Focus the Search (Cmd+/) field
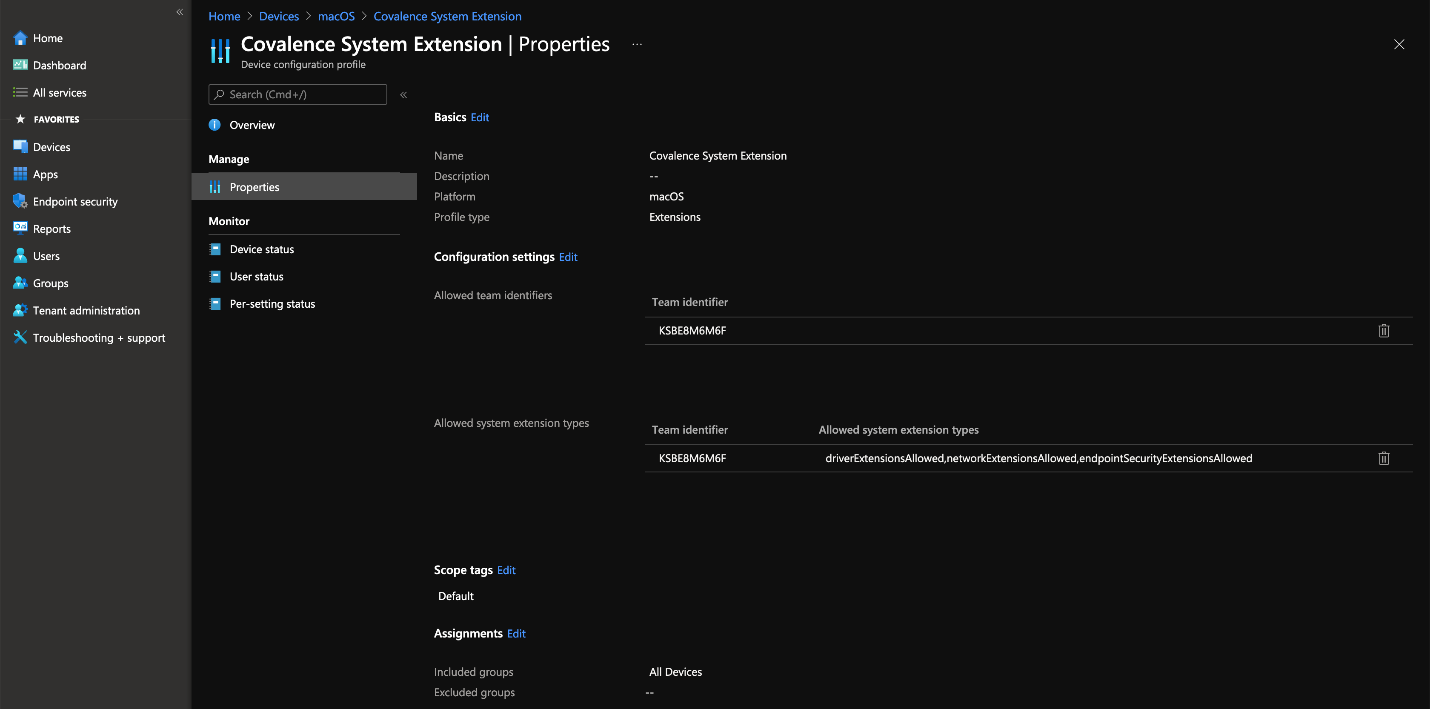Screen dimensions: 1430x709 pyautogui.click(x=297, y=94)
